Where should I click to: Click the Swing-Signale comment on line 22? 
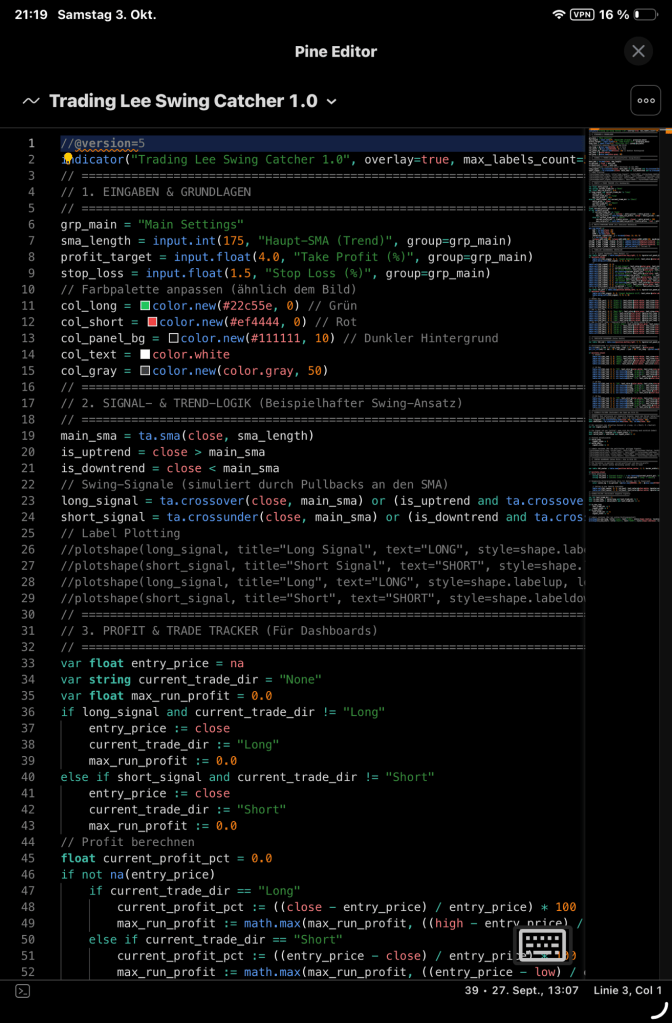(254, 485)
